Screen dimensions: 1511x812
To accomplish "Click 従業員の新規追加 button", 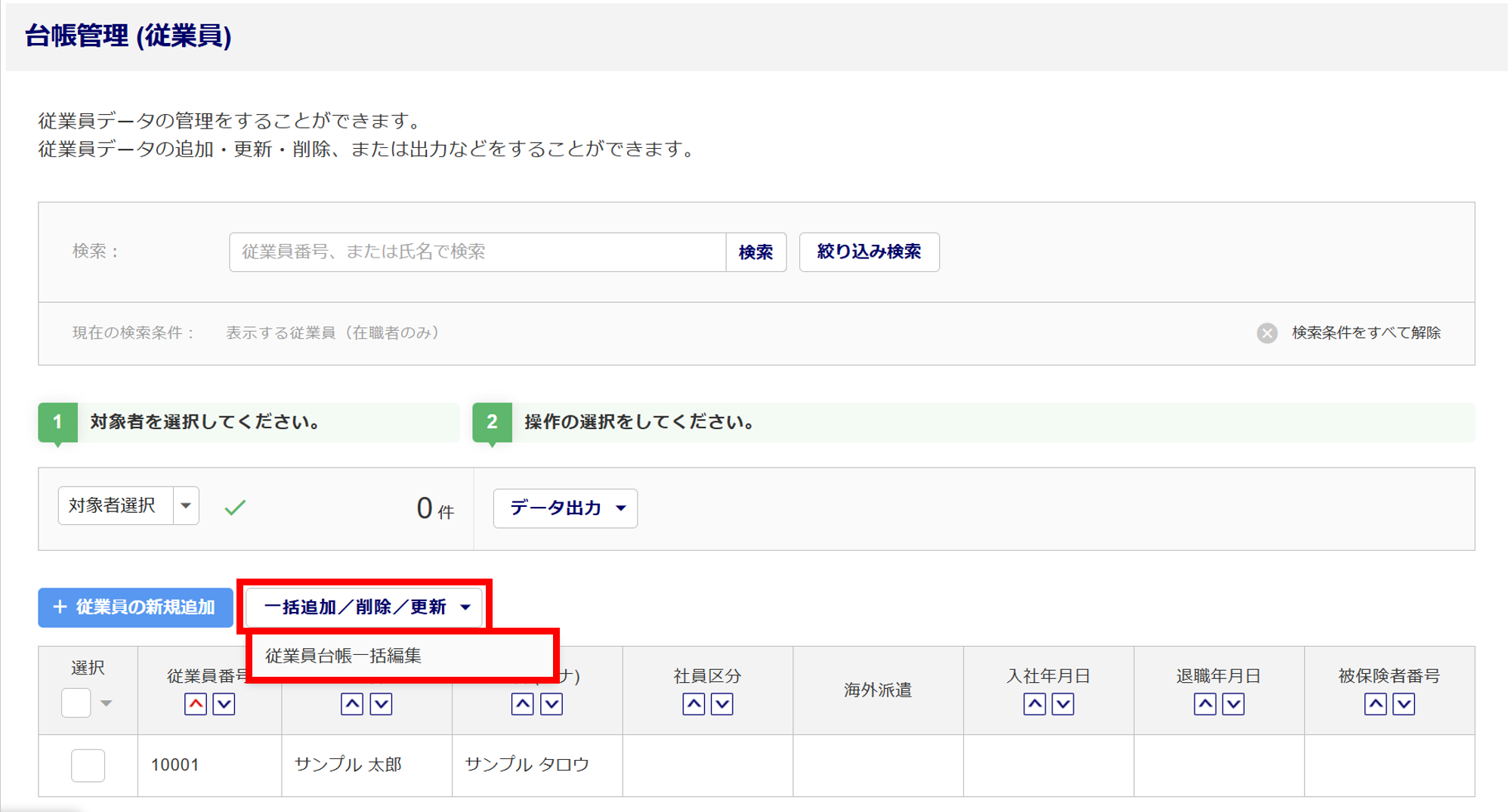I will (x=135, y=607).
